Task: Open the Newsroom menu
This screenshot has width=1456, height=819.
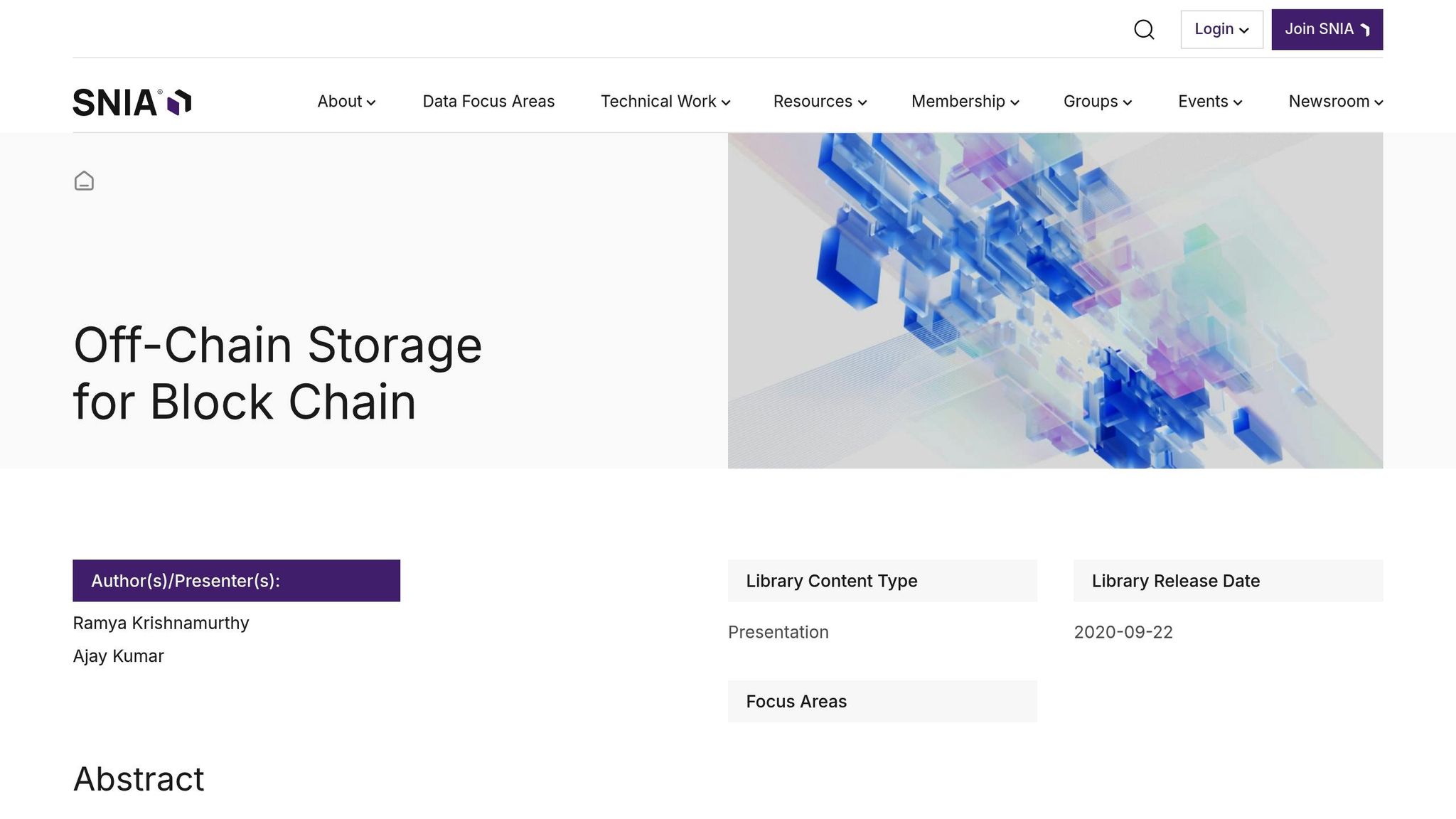Action: point(1335,102)
